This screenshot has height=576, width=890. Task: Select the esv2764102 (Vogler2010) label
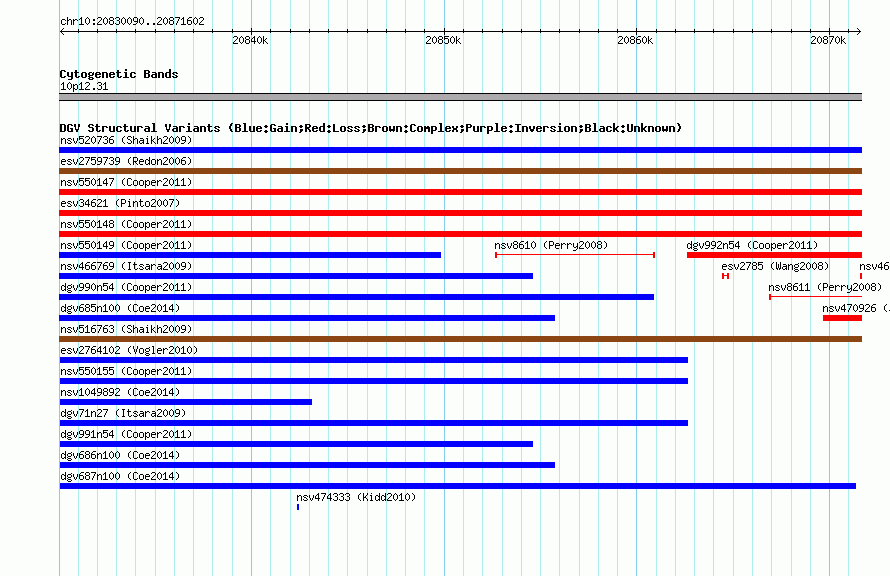click(x=129, y=350)
